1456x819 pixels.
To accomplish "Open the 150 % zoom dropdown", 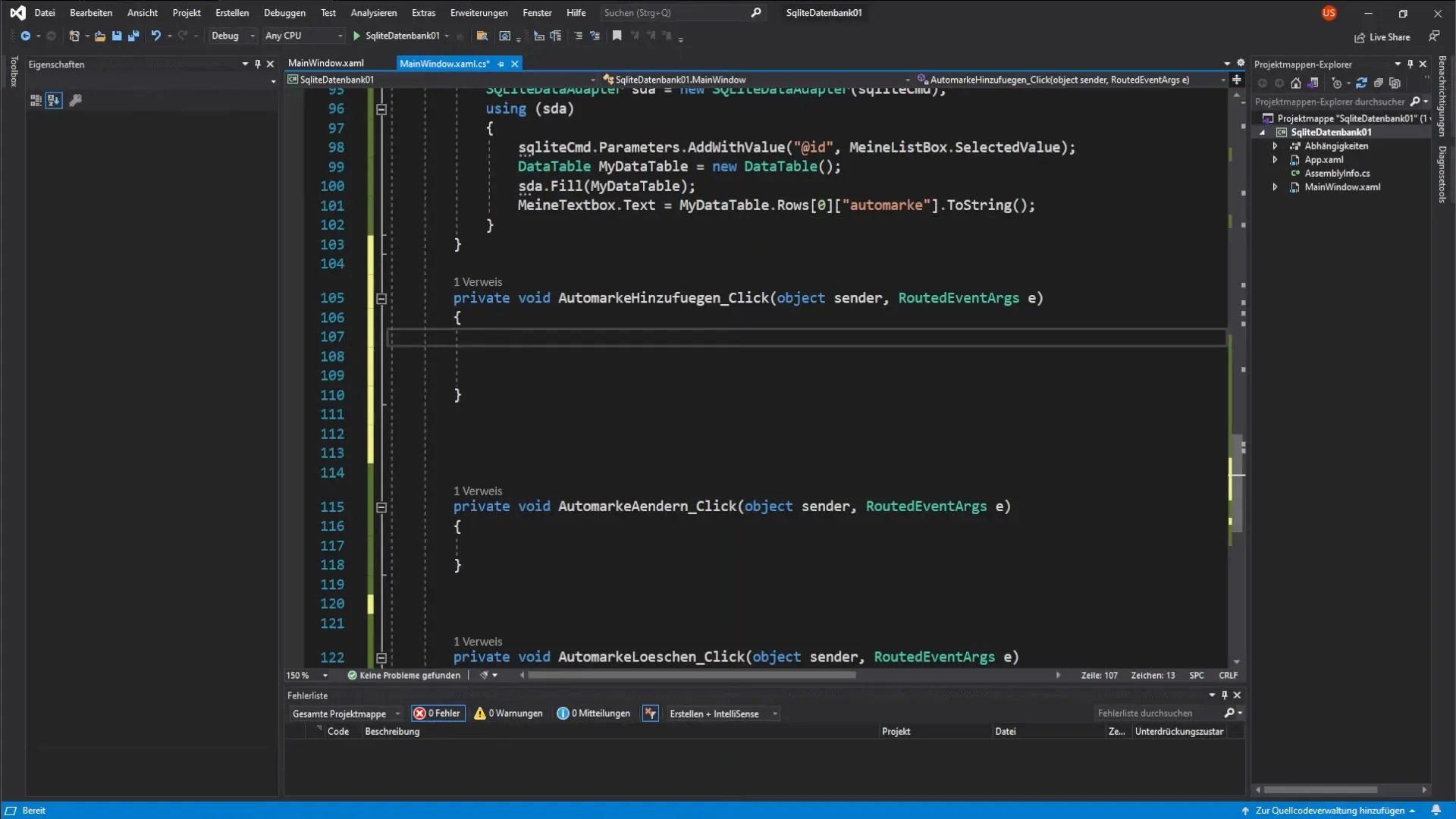I will point(307,676).
